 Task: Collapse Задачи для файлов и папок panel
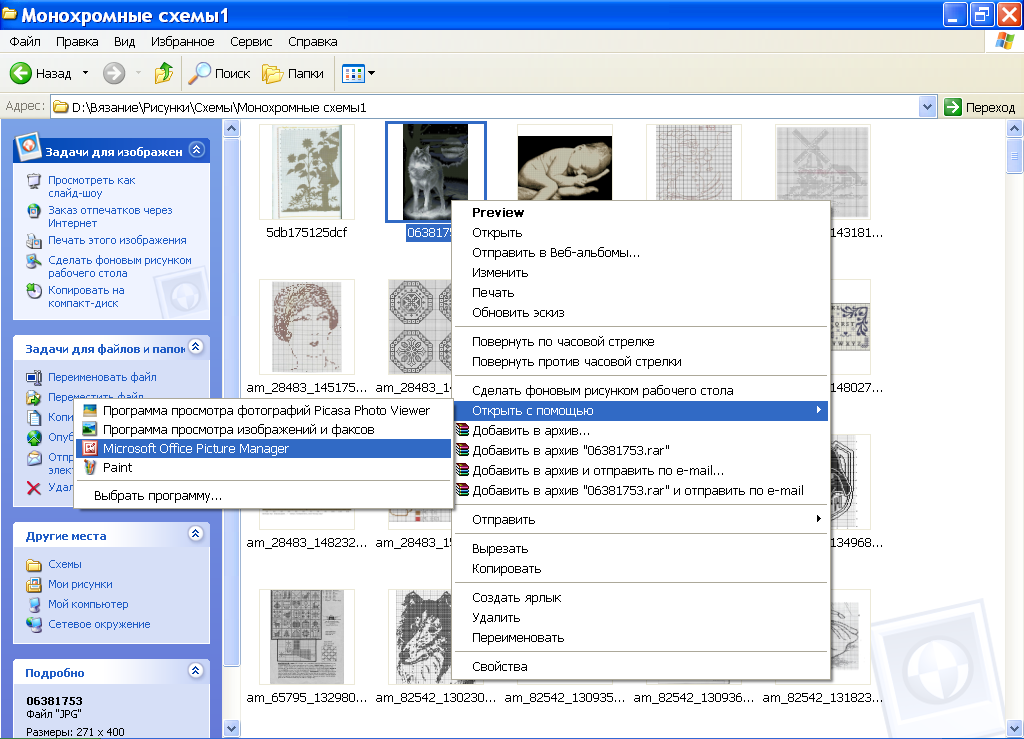tap(195, 347)
